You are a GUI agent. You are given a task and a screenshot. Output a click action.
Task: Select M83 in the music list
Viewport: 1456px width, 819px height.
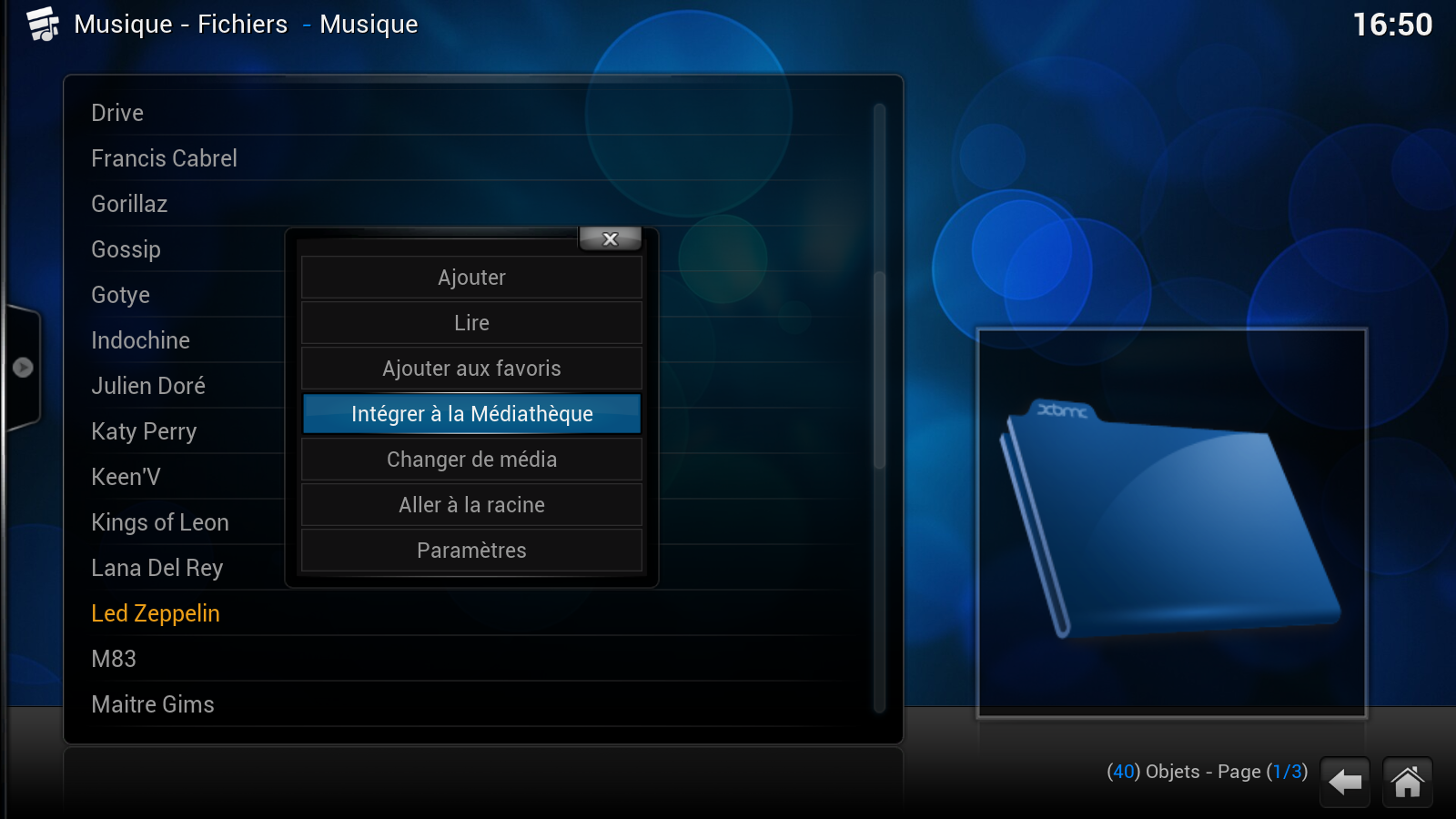pyautogui.click(x=114, y=659)
